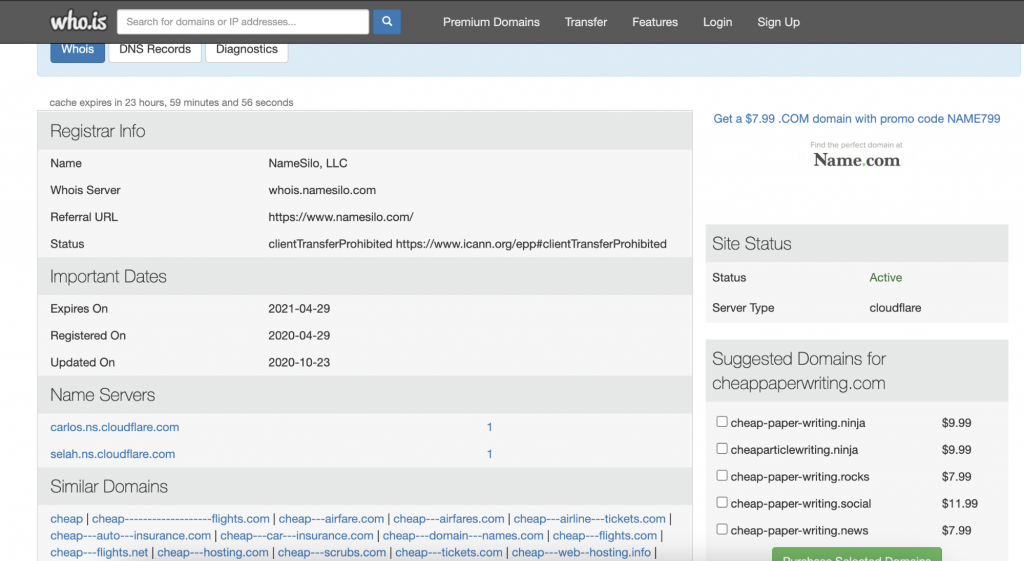This screenshot has height=561, width=1024.
Task: Open the similar domain link 'cheap'
Action: tap(67, 519)
